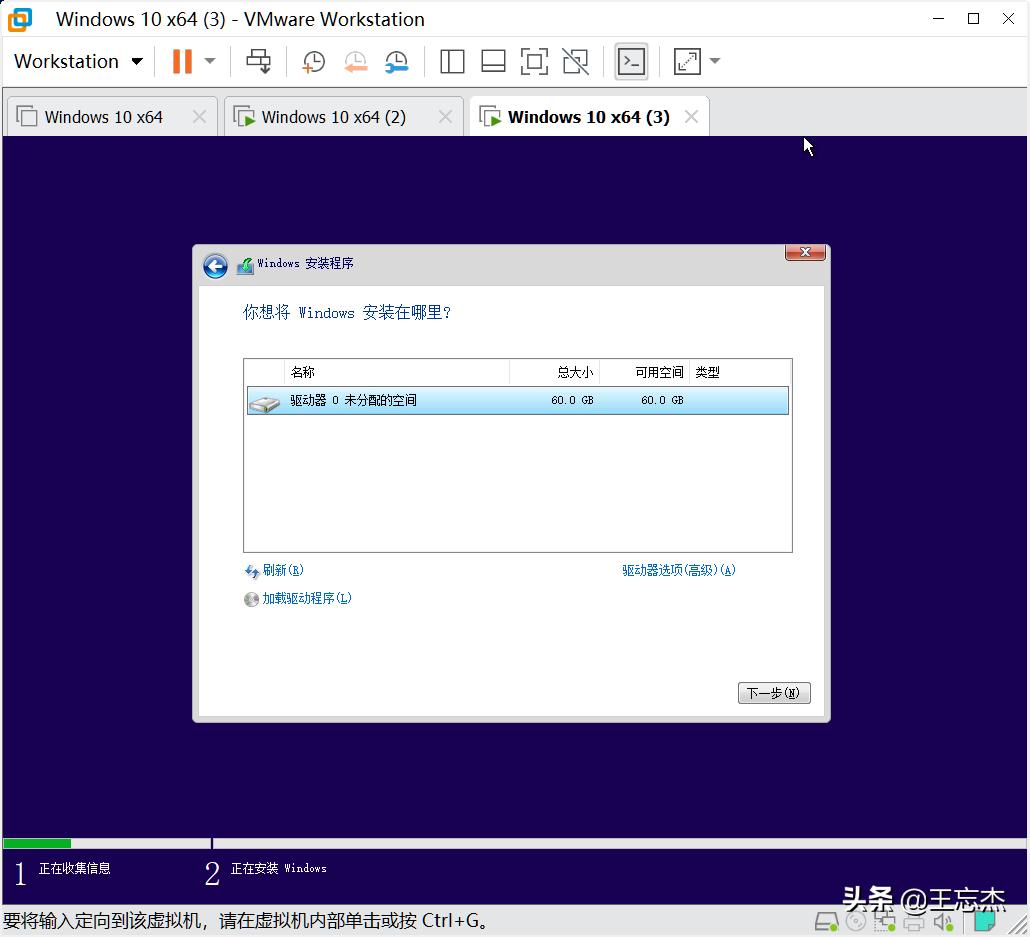The height and width of the screenshot is (937, 1030).
Task: Open the fit guest display dropdown arrow
Action: [714, 61]
